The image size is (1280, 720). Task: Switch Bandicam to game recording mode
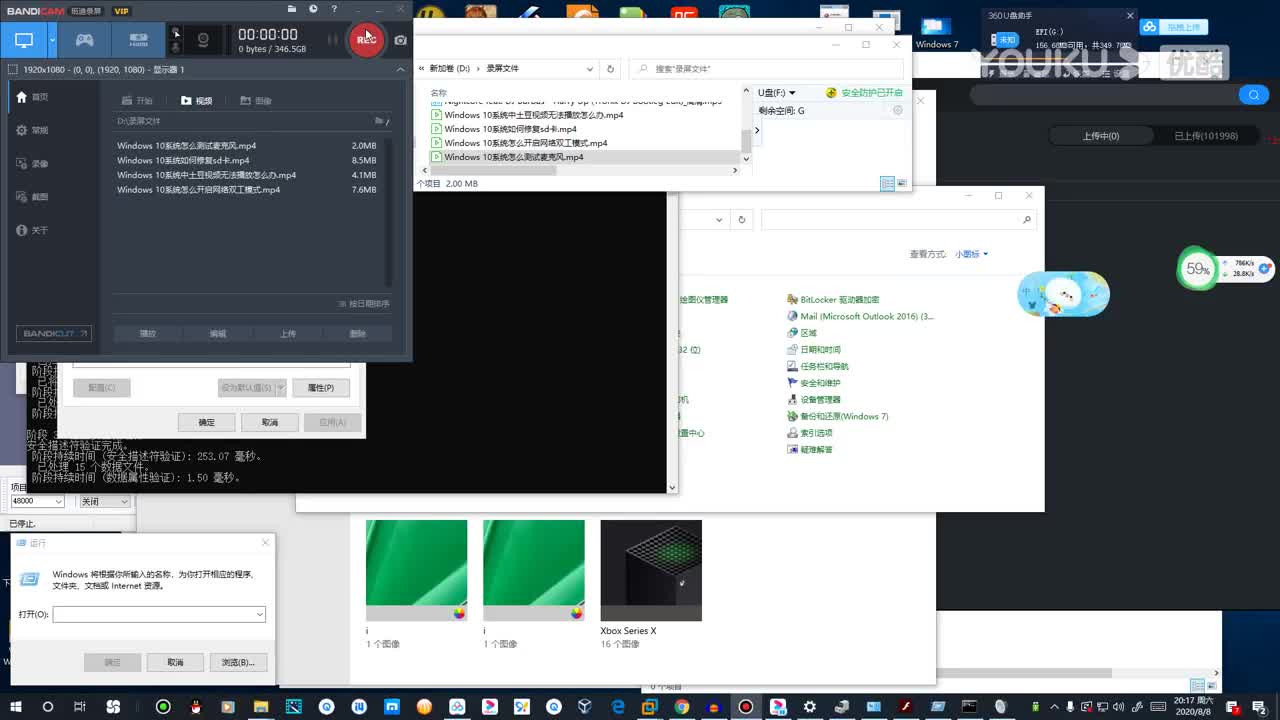[85, 40]
